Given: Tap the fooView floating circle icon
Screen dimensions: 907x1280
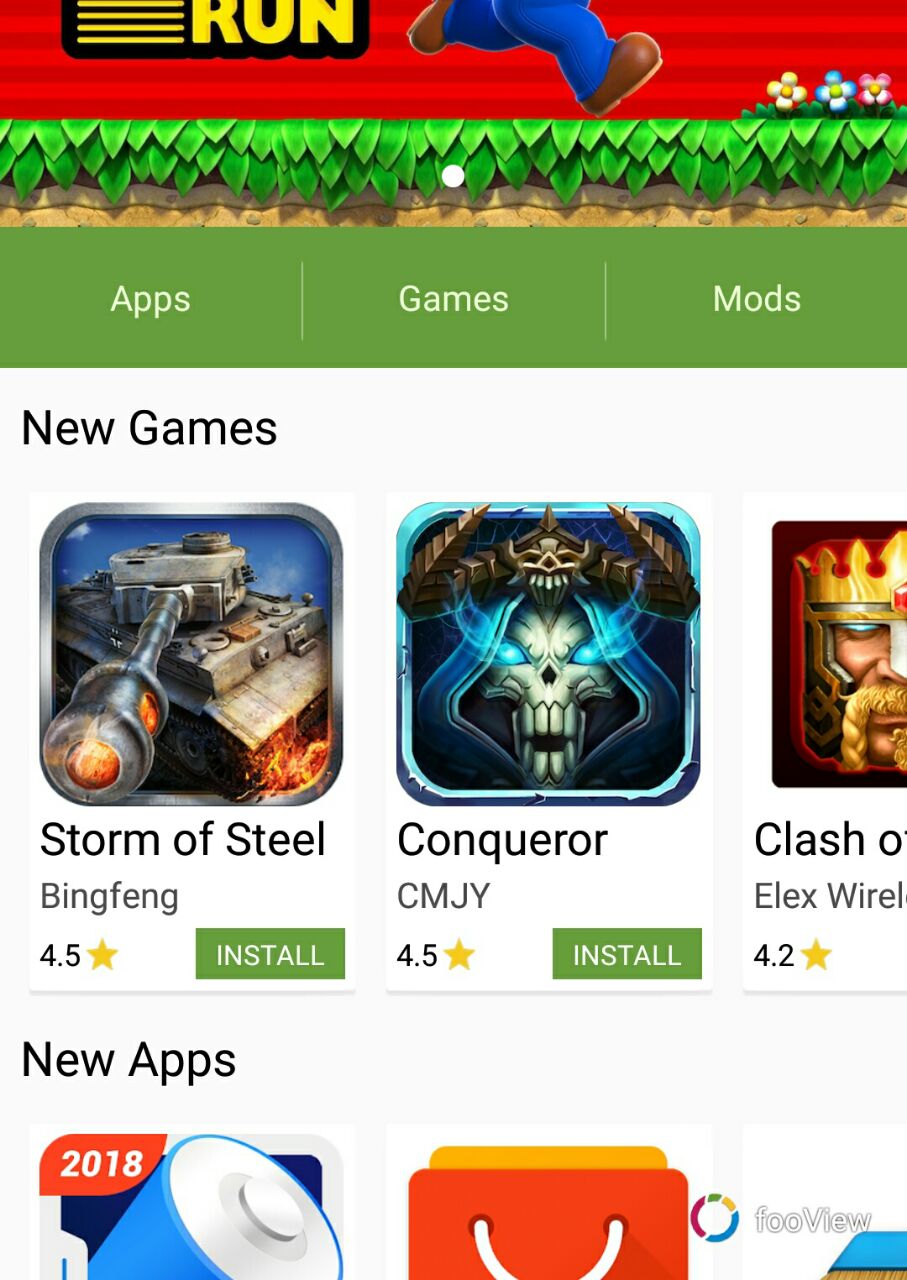Looking at the screenshot, I should coord(715,1218).
